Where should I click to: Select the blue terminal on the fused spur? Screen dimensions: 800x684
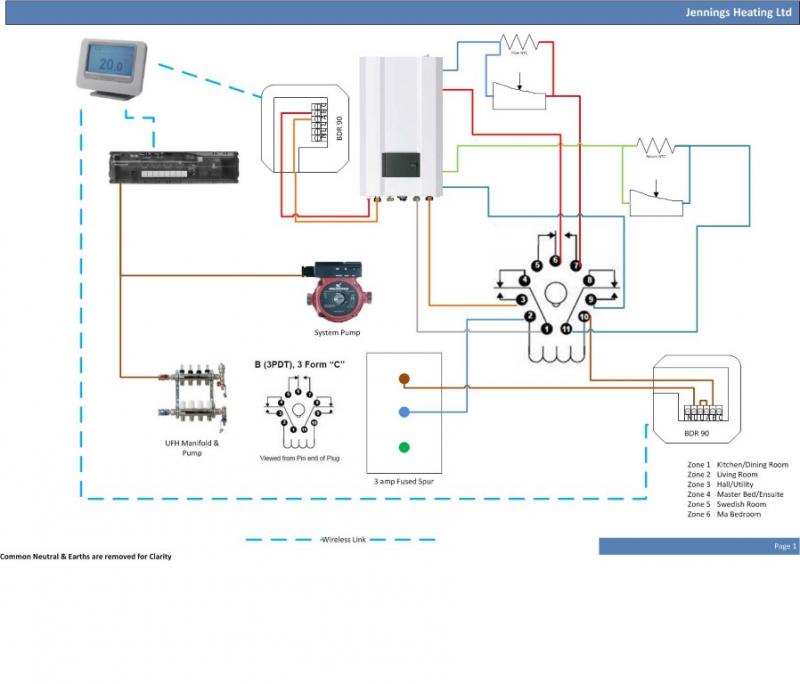403,412
